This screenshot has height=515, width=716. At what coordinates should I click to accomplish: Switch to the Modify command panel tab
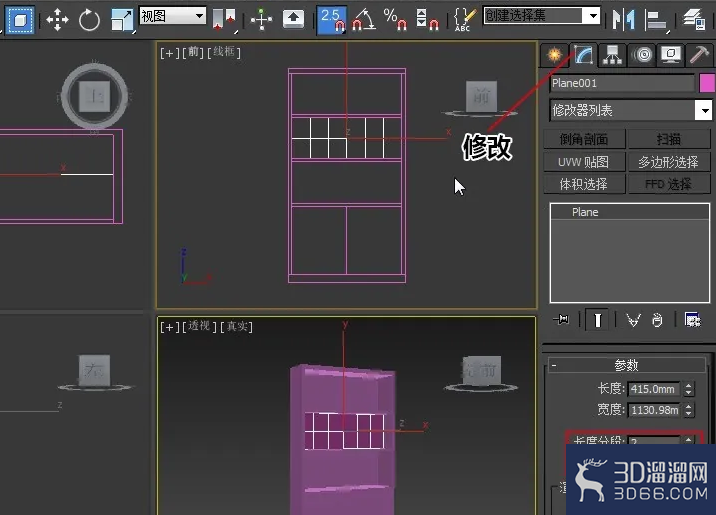tap(583, 55)
